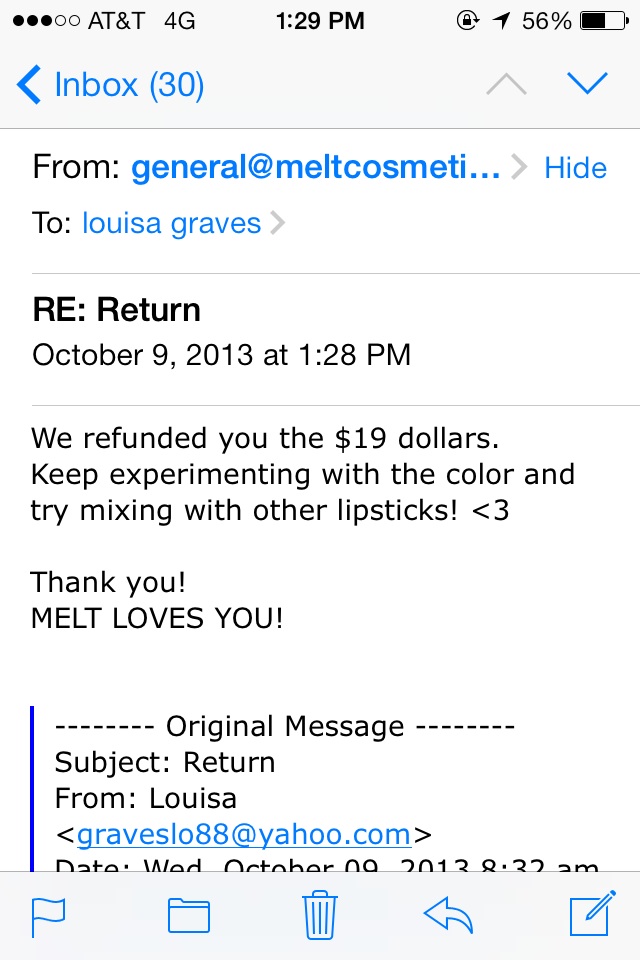Expand chevron next to sender address
640x960 pixels.
coord(519,167)
